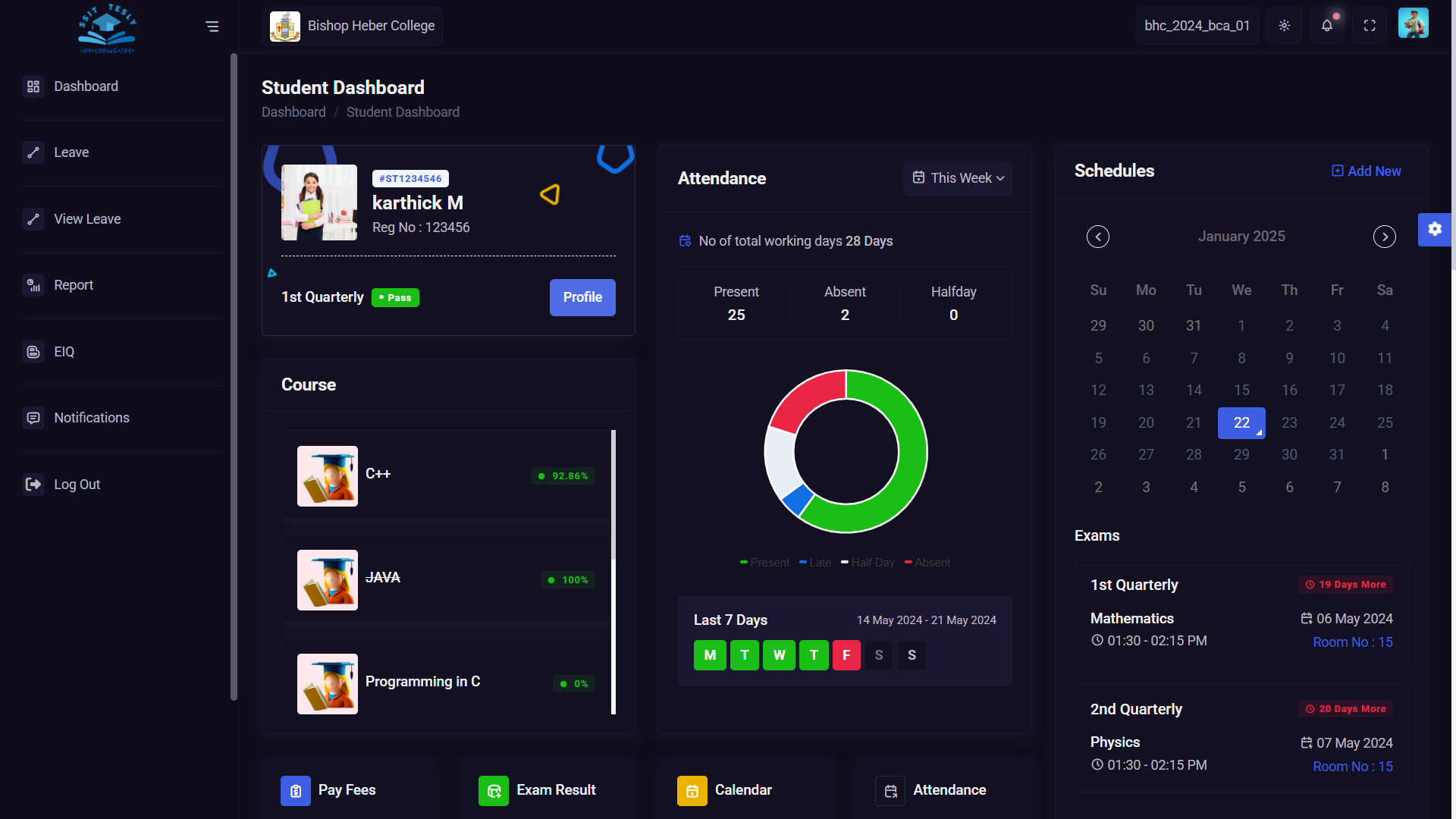The height and width of the screenshot is (819, 1456).
Task: Click the Pay Fees icon
Action: tap(296, 791)
